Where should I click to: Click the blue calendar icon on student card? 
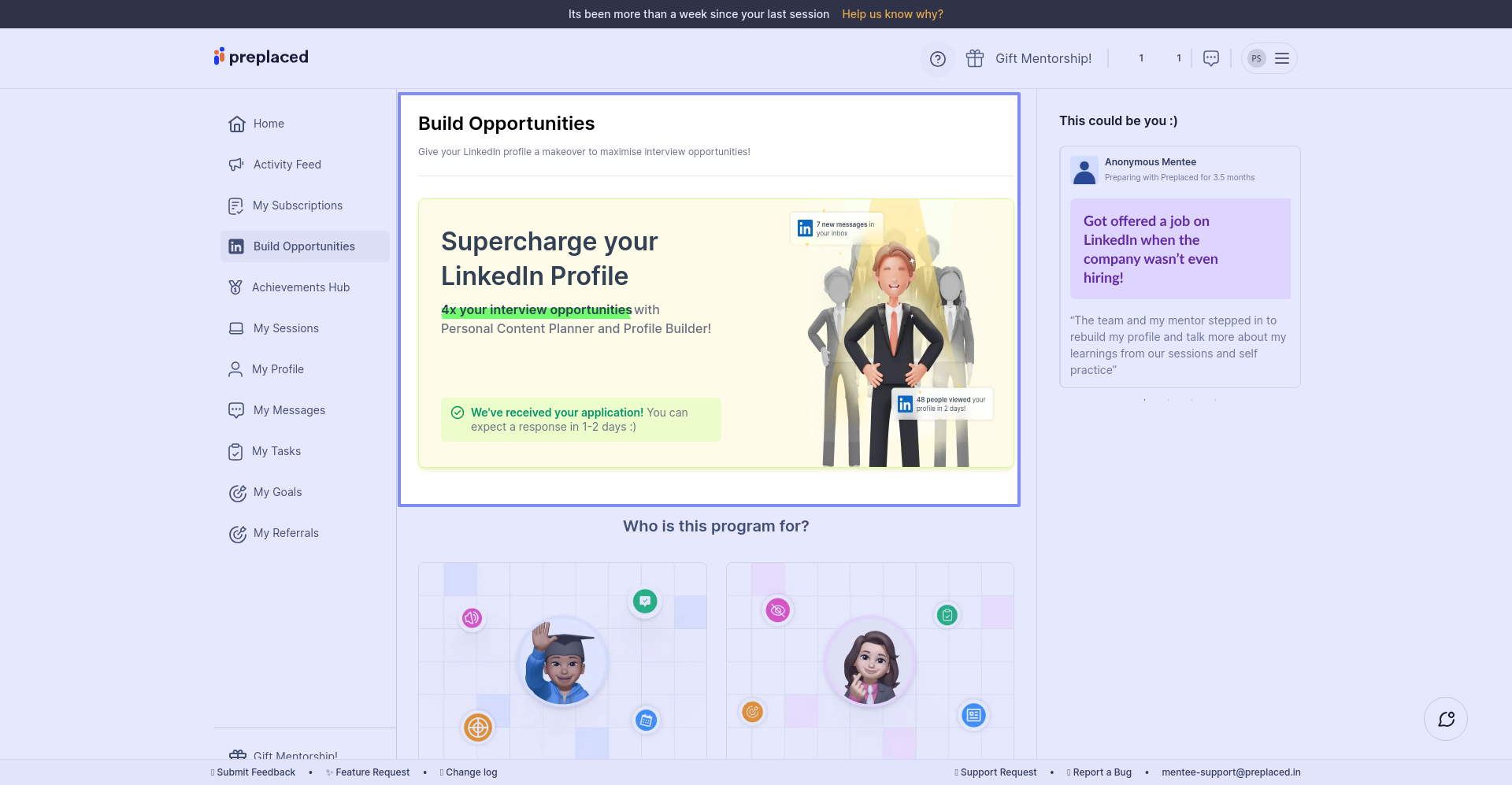[x=646, y=720]
